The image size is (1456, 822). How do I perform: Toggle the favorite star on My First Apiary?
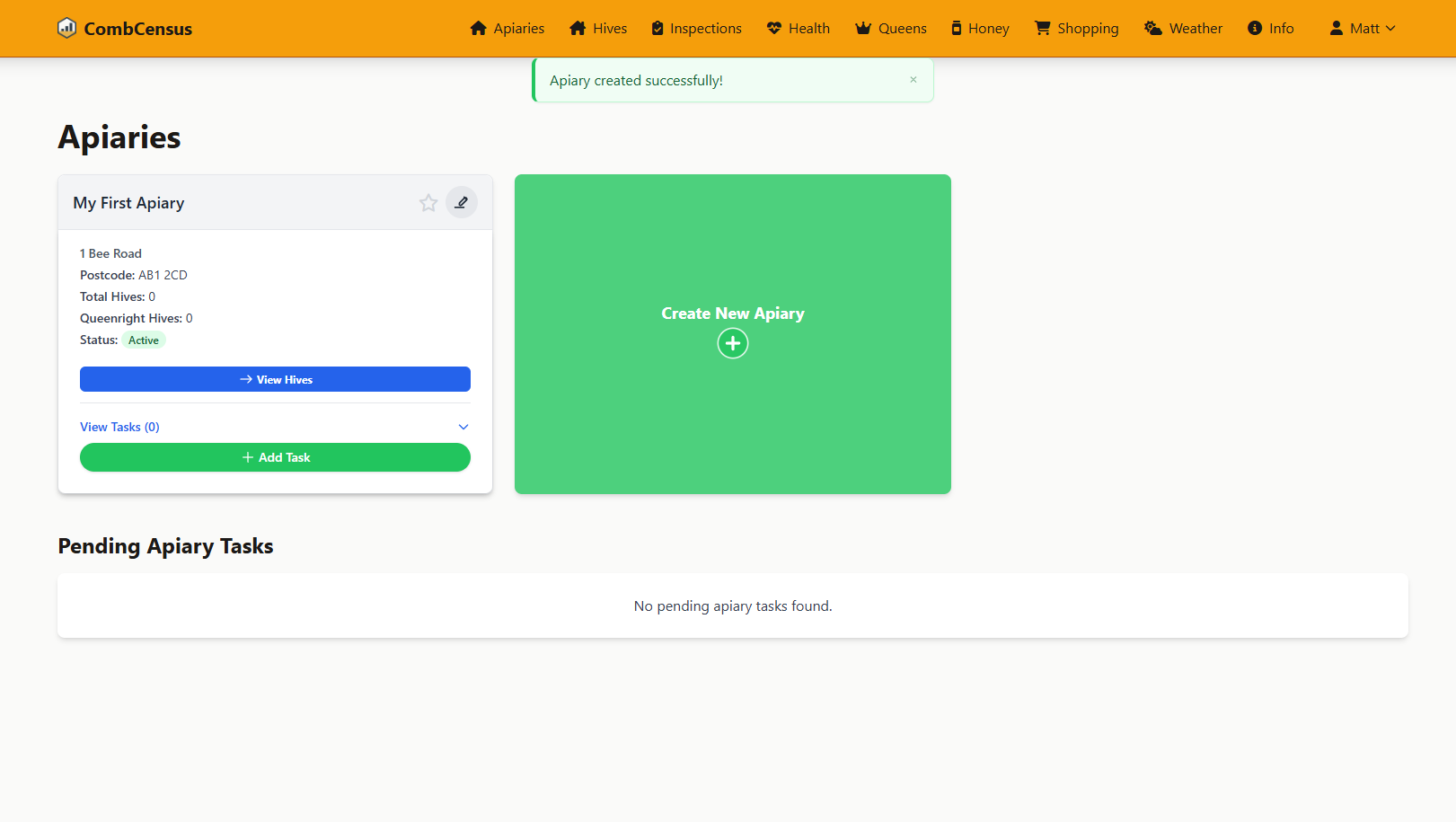click(x=428, y=203)
